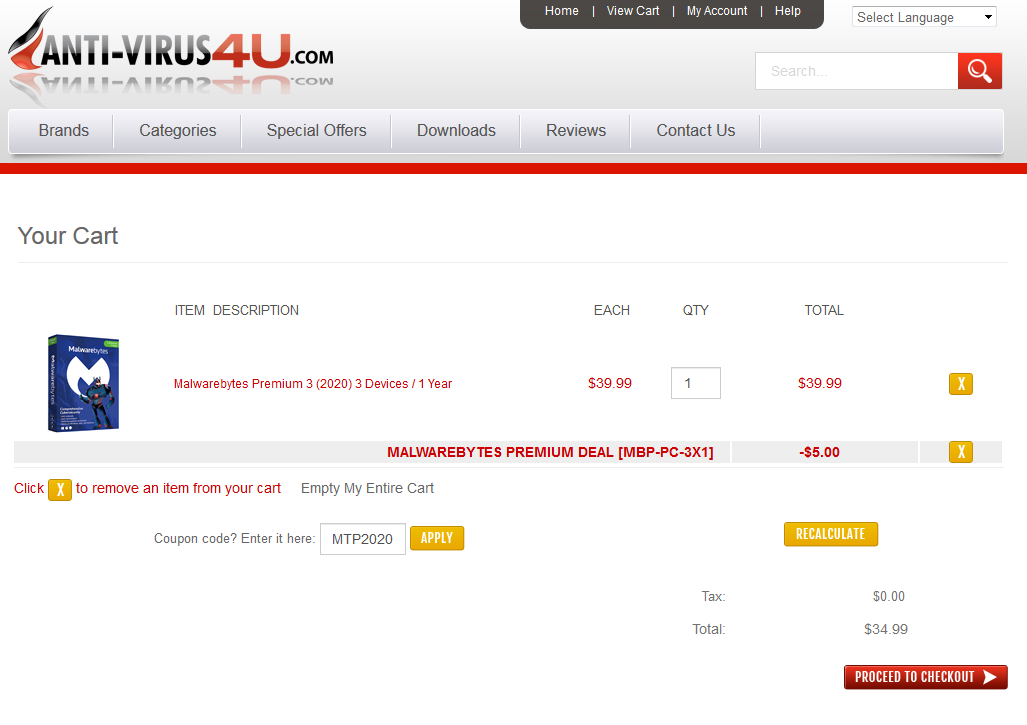This screenshot has width=1027, height=725.
Task: Go to Home in top bar
Action: pyautogui.click(x=561, y=11)
